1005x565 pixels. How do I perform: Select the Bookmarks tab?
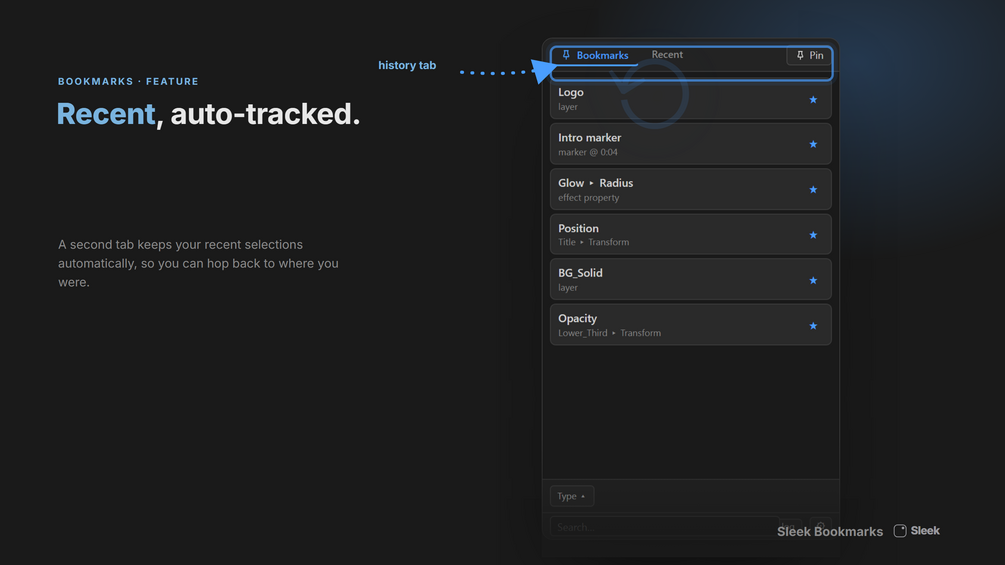(x=595, y=55)
